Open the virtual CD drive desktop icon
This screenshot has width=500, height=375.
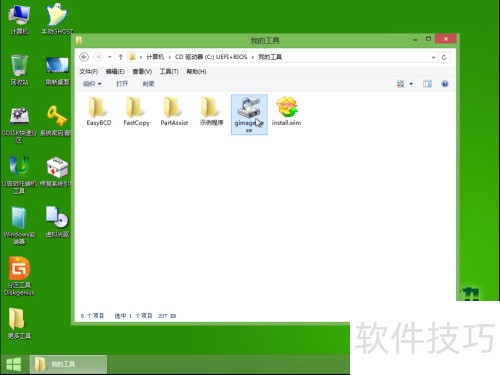[x=57, y=222]
